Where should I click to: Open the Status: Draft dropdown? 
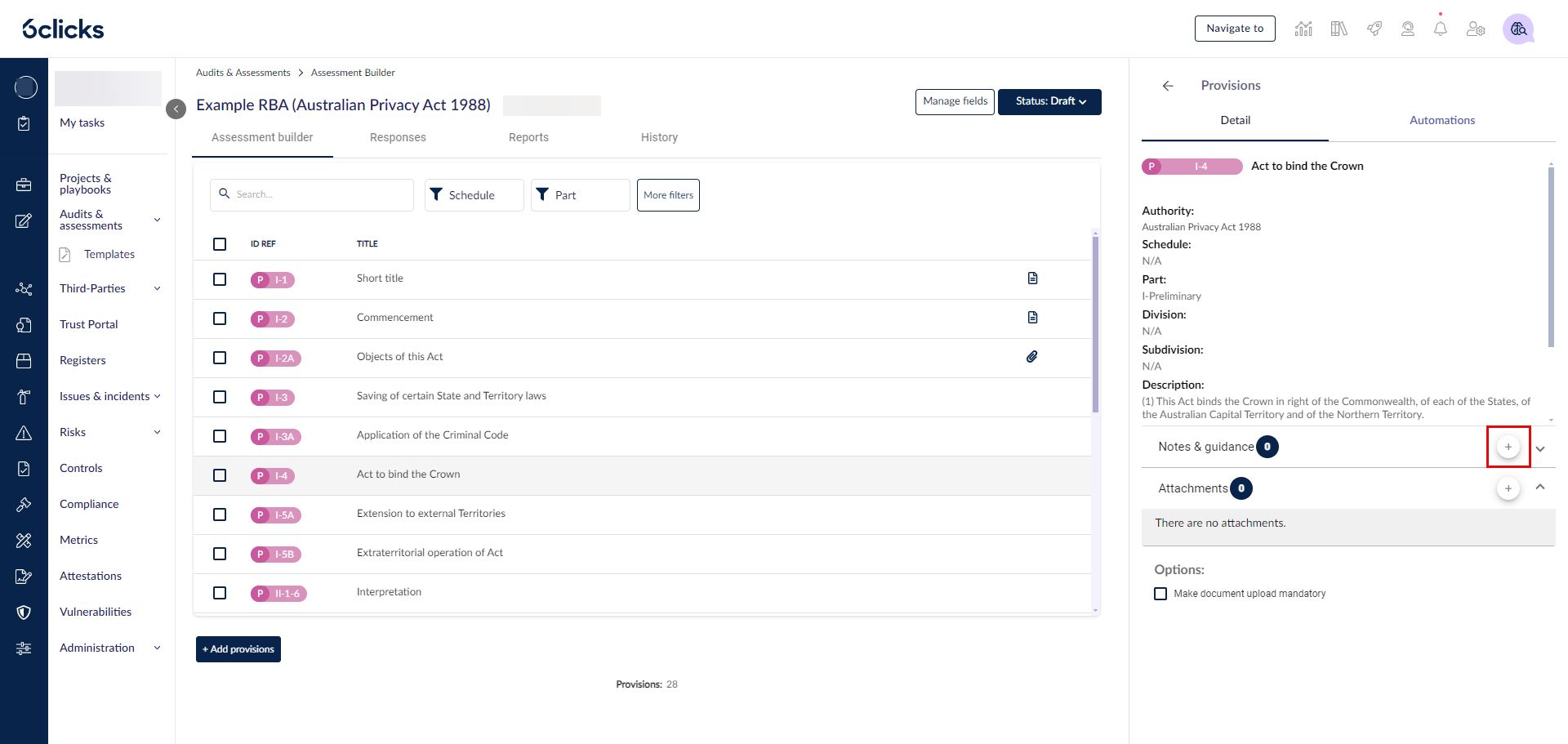tap(1049, 102)
